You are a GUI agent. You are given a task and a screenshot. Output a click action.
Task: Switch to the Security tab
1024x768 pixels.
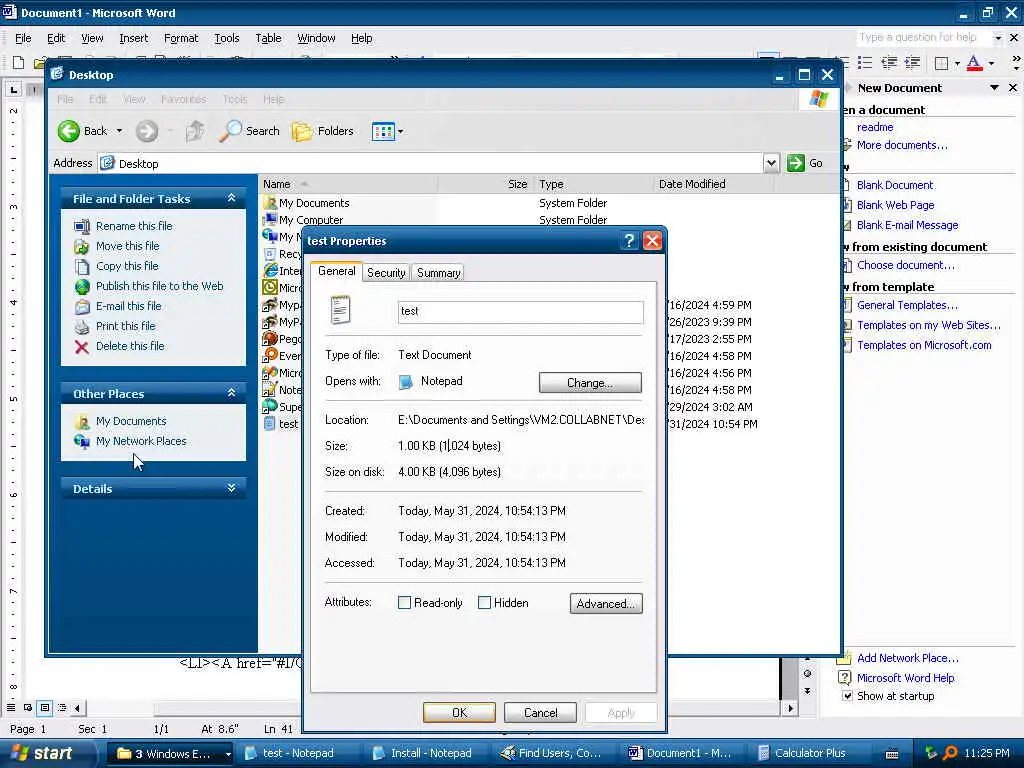(386, 273)
